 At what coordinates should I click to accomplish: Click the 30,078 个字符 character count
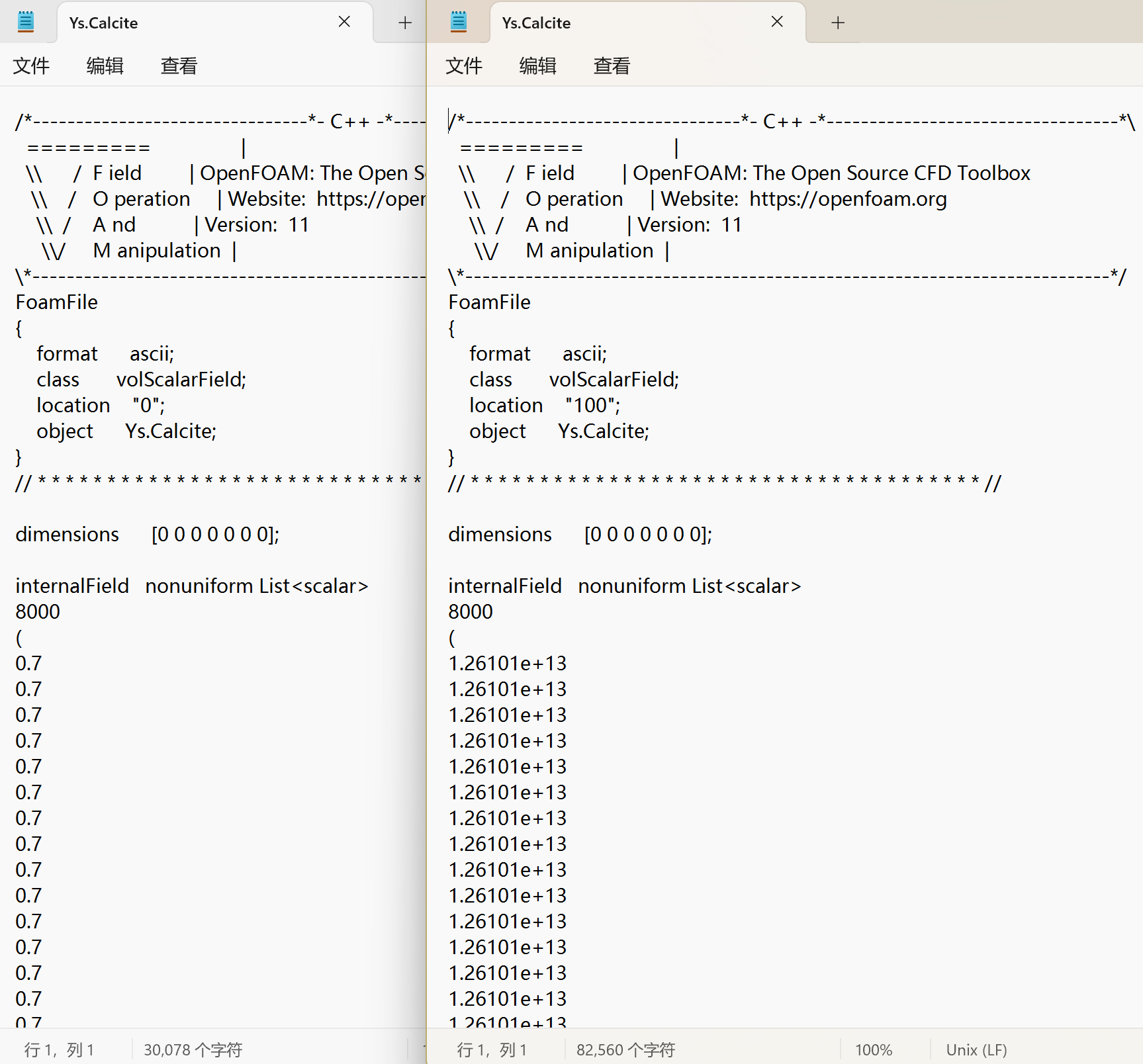[x=193, y=1050]
